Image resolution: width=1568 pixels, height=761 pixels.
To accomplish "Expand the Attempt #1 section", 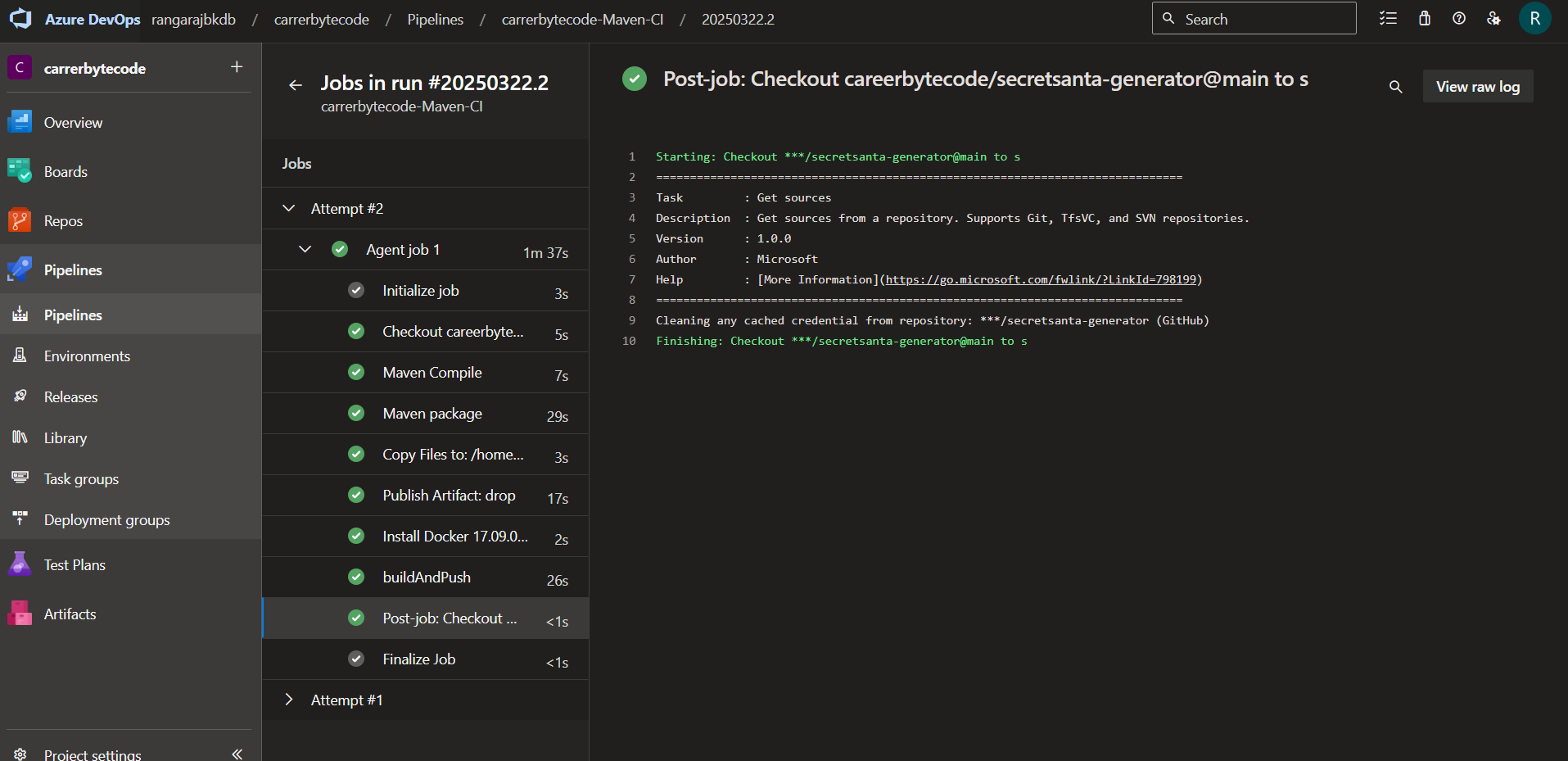I will [x=288, y=700].
